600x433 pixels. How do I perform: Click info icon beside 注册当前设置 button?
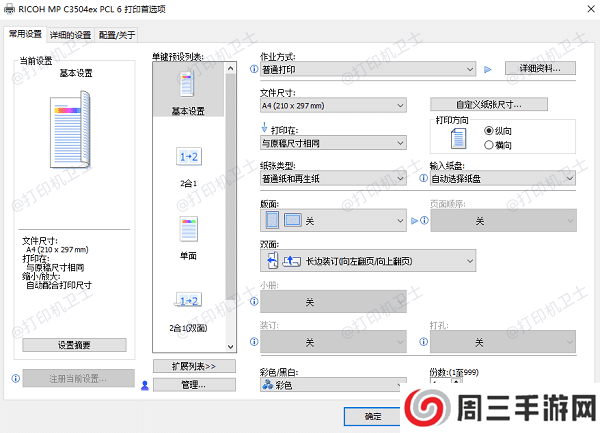click(16, 379)
